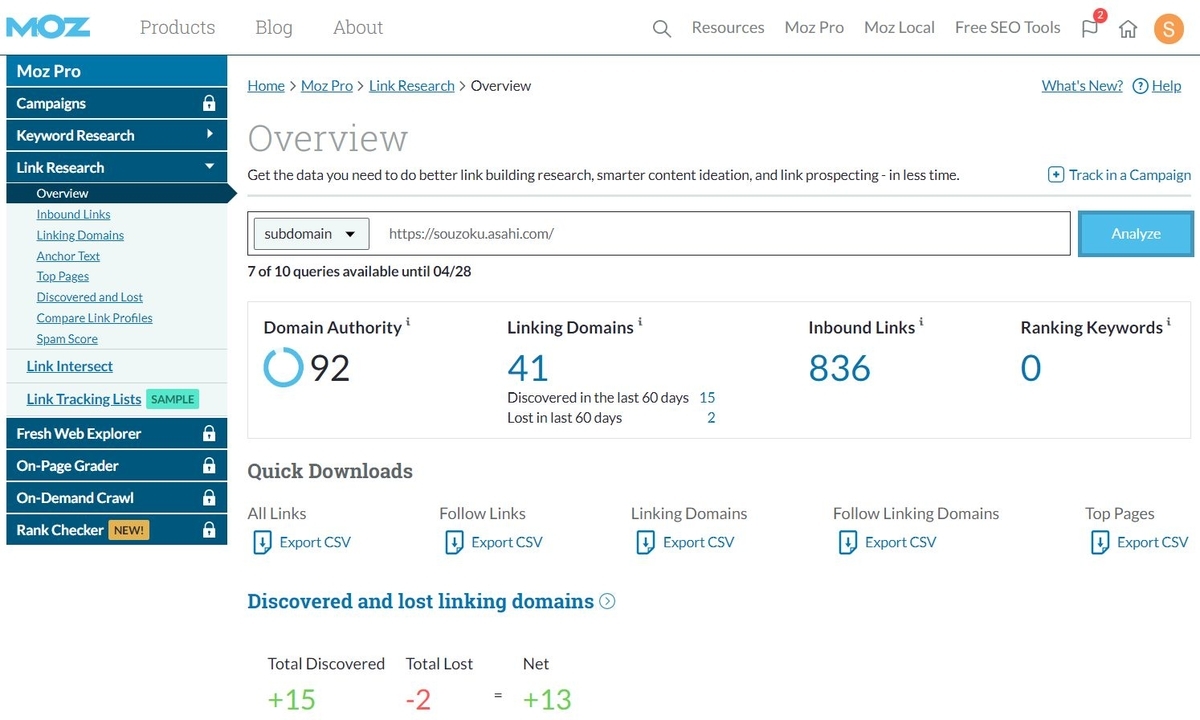Collapse the Link Research section arrow
Viewport: 1200px width, 720px height.
click(x=210, y=166)
